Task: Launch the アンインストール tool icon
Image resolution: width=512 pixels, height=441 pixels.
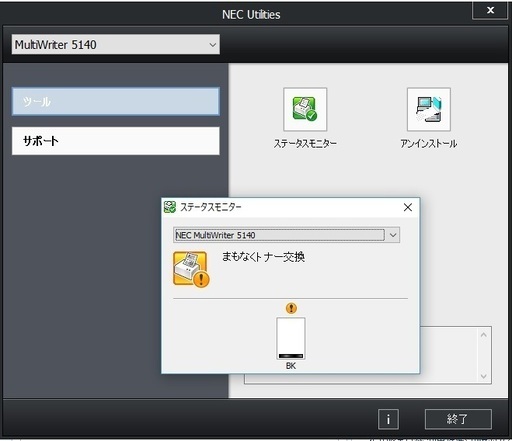Action: 429,109
